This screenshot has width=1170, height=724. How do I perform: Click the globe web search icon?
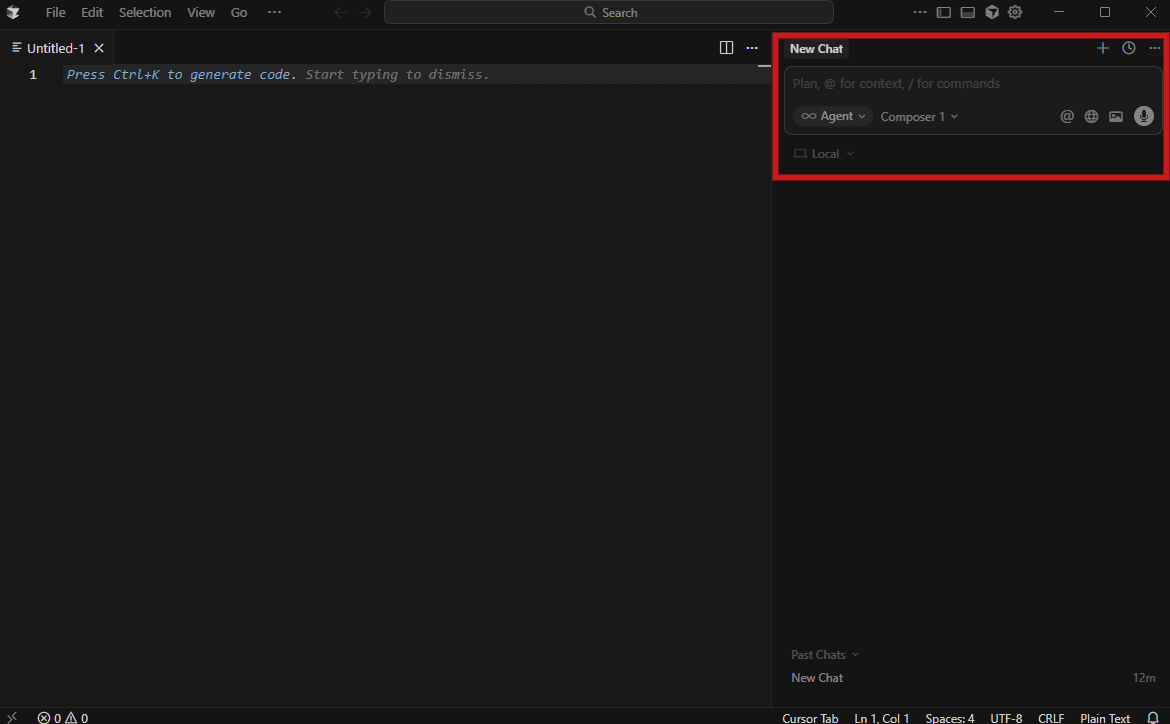(x=1091, y=116)
